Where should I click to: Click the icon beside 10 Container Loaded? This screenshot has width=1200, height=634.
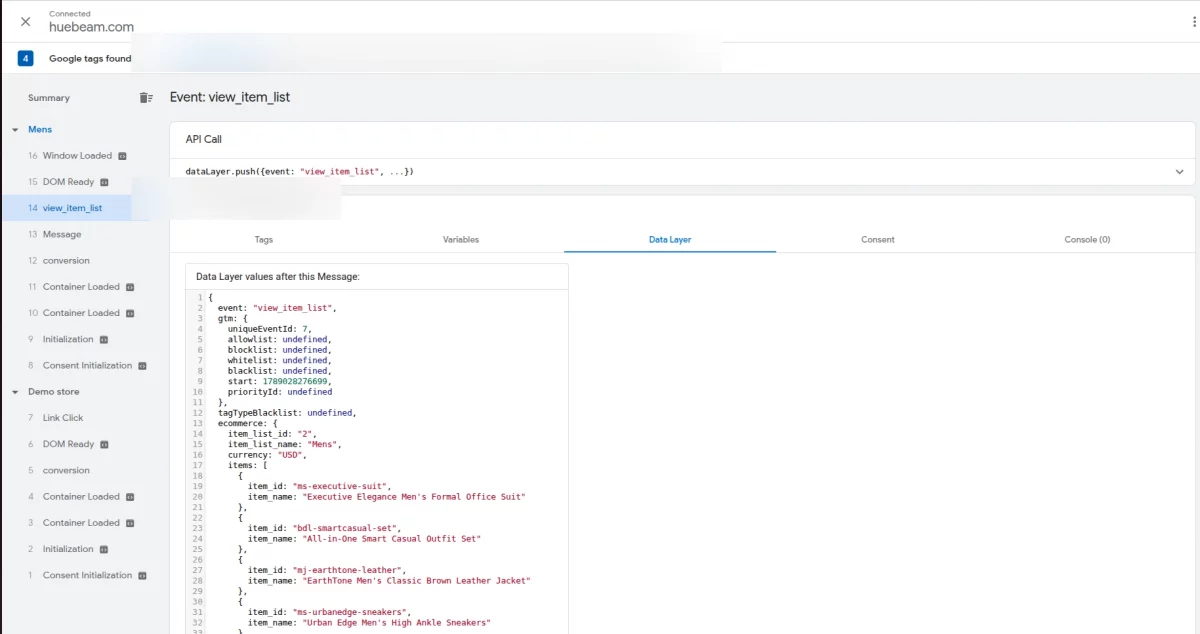(x=130, y=313)
